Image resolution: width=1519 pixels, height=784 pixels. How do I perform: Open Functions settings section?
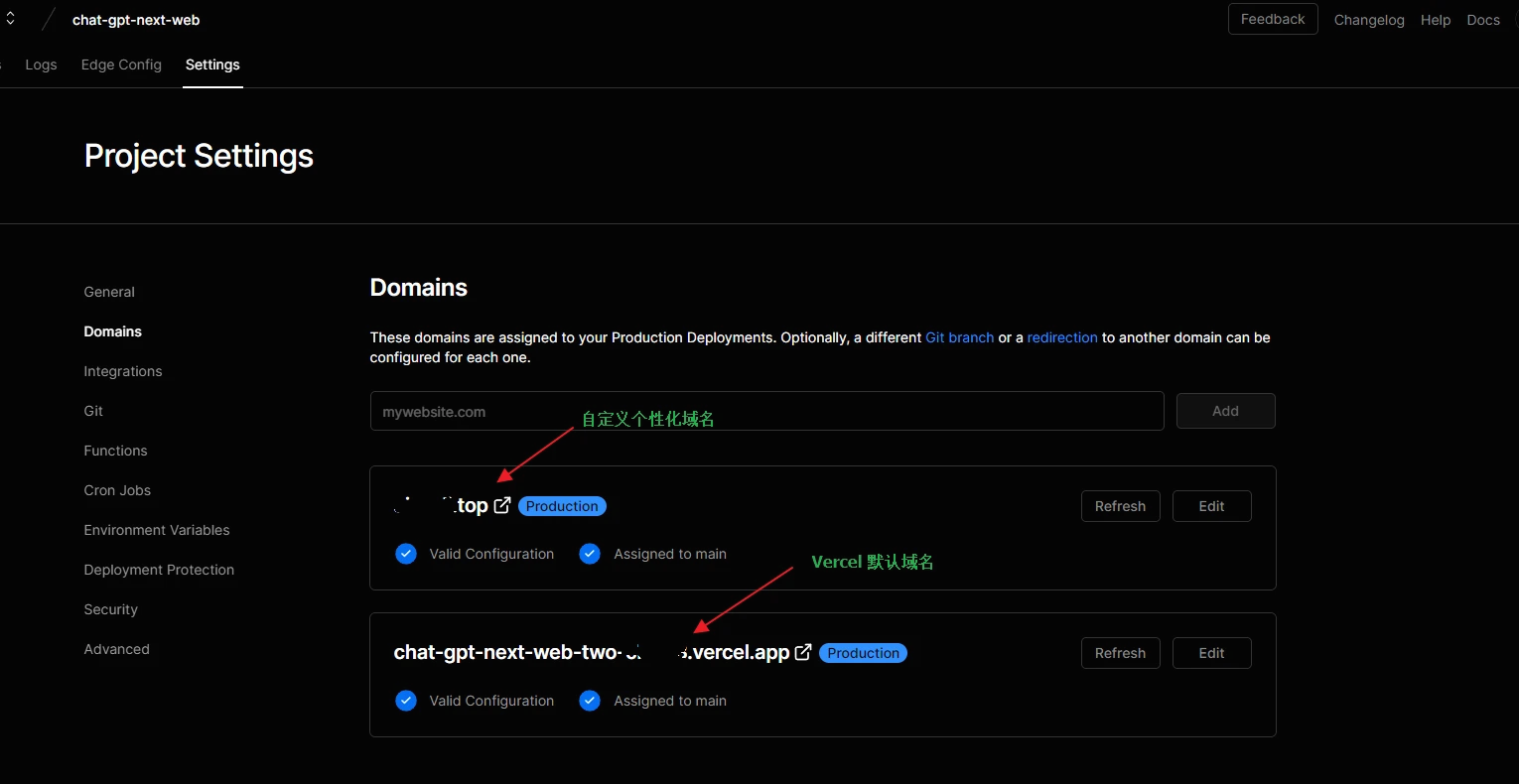pos(115,451)
